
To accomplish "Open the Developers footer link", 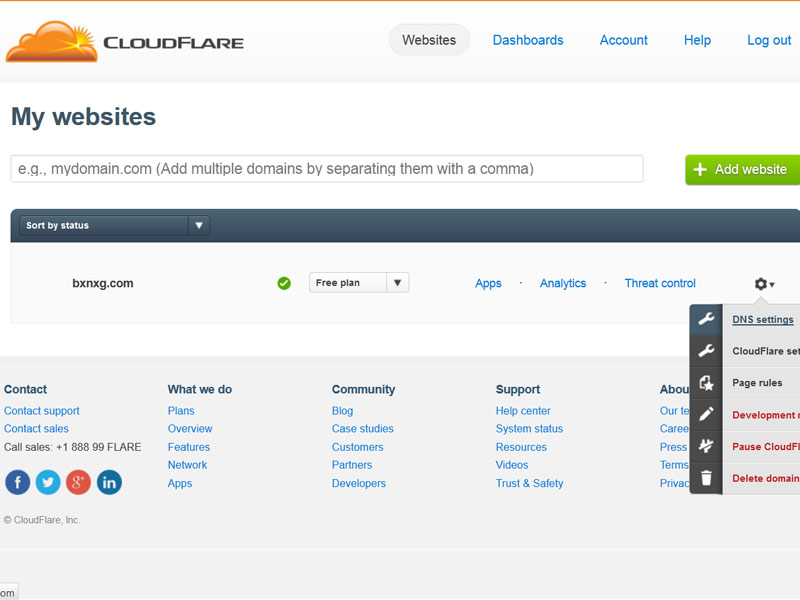I will (x=359, y=483).
